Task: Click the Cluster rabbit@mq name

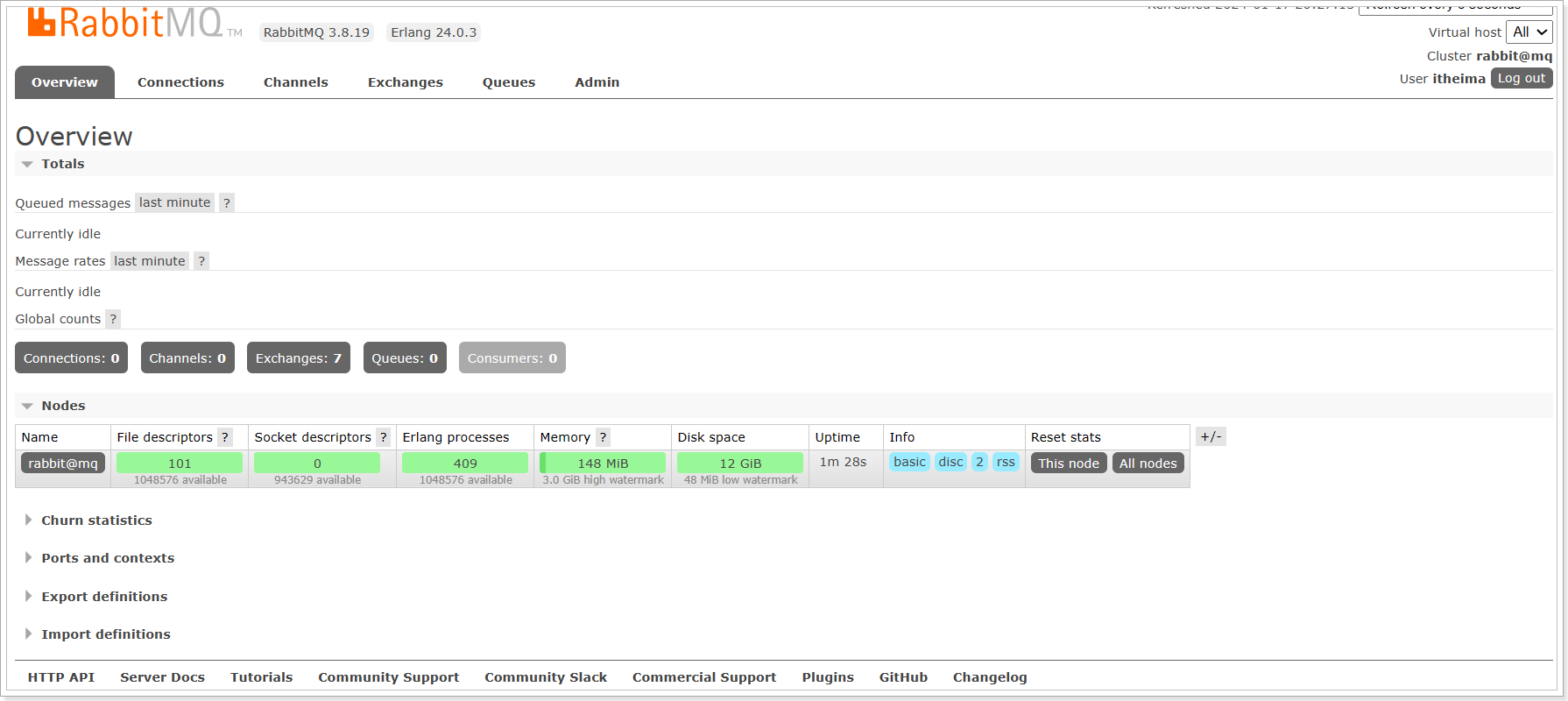Action: [x=1514, y=56]
